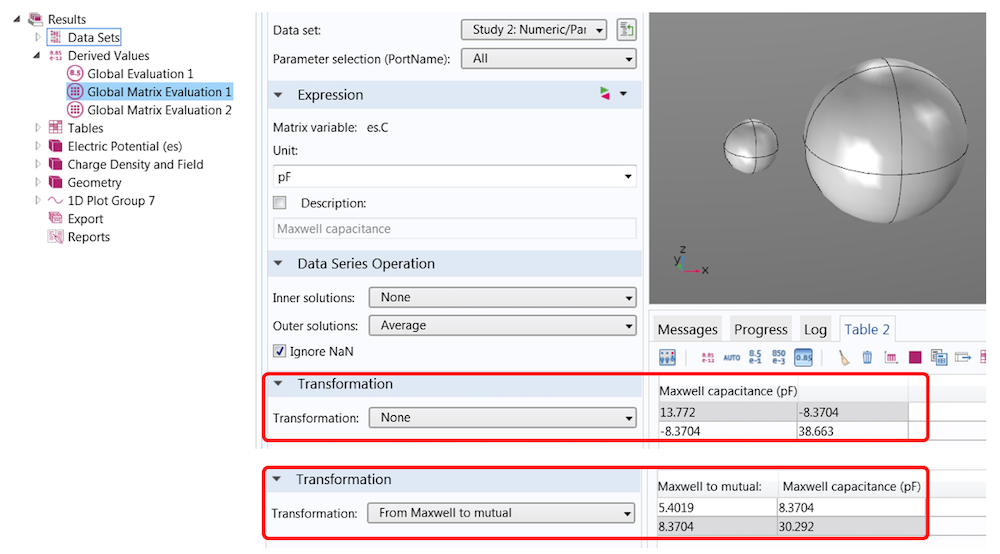Image resolution: width=1000 pixels, height=554 pixels.
Task: Click the 38.663 cell in table
Action: click(852, 431)
